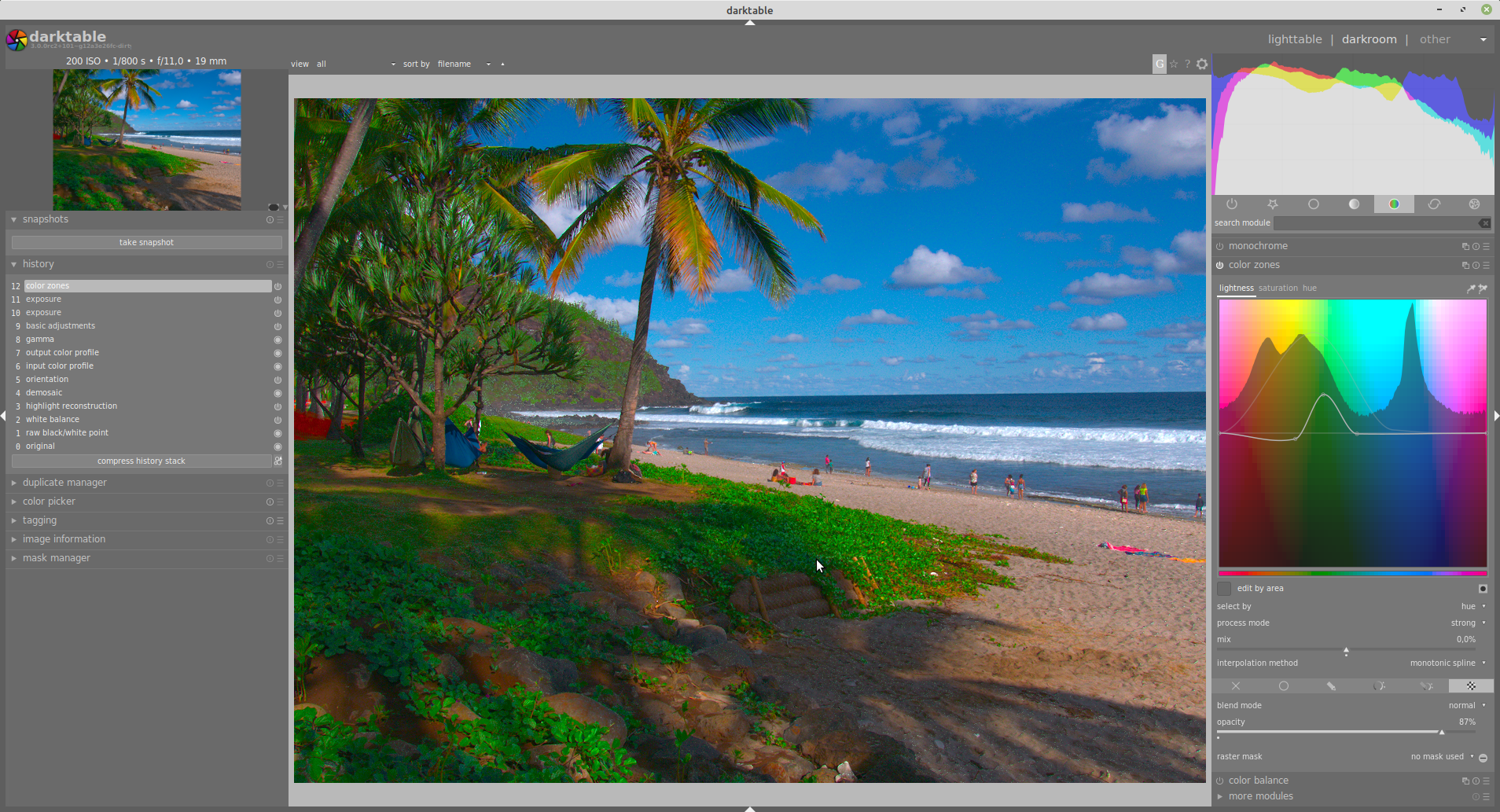Show the active modules group
1500x812 pixels.
(x=1232, y=204)
